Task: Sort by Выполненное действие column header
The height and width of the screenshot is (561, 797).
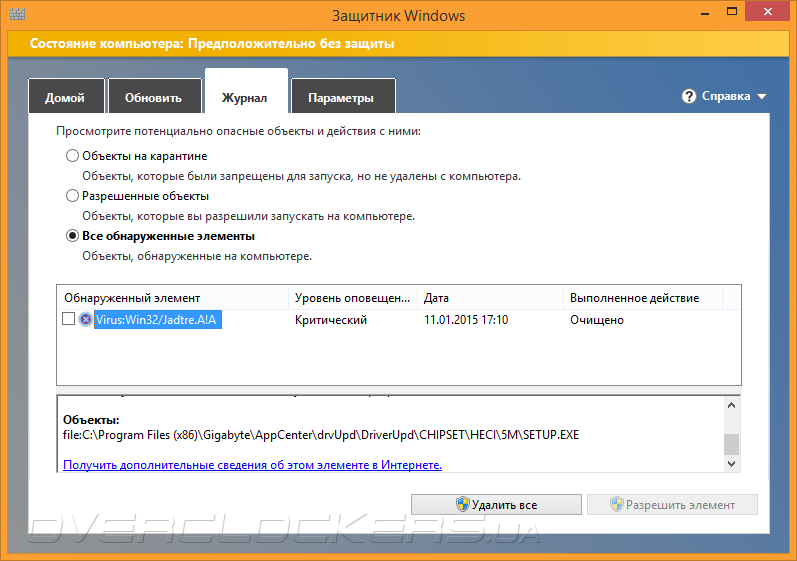Action: [x=642, y=298]
